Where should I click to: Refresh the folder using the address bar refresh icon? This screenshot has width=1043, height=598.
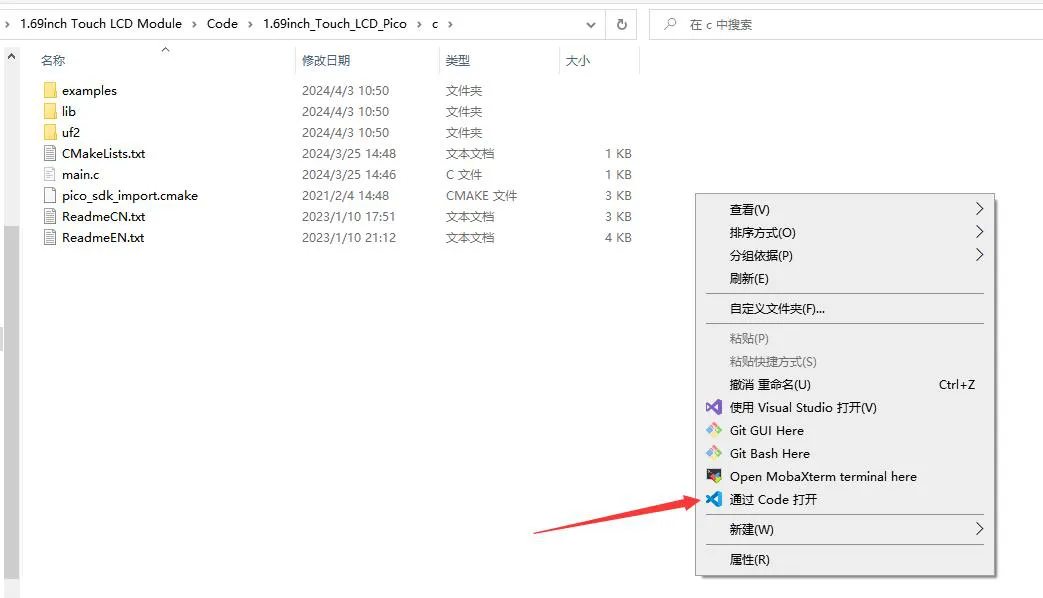[x=621, y=25]
